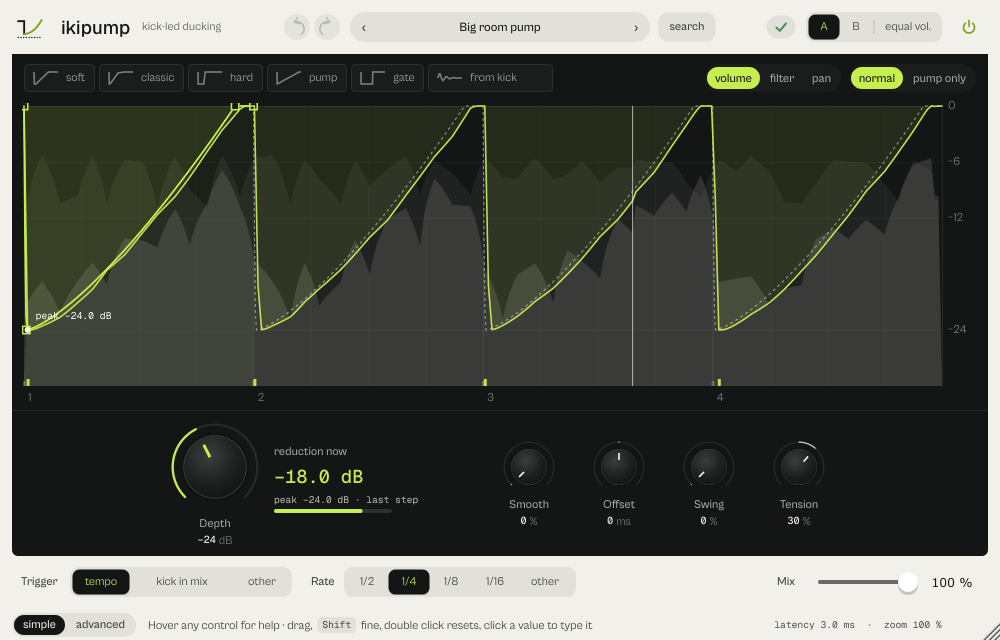The width and height of the screenshot is (1000, 640).
Task: Select the hard curve shape
Action: 225,78
